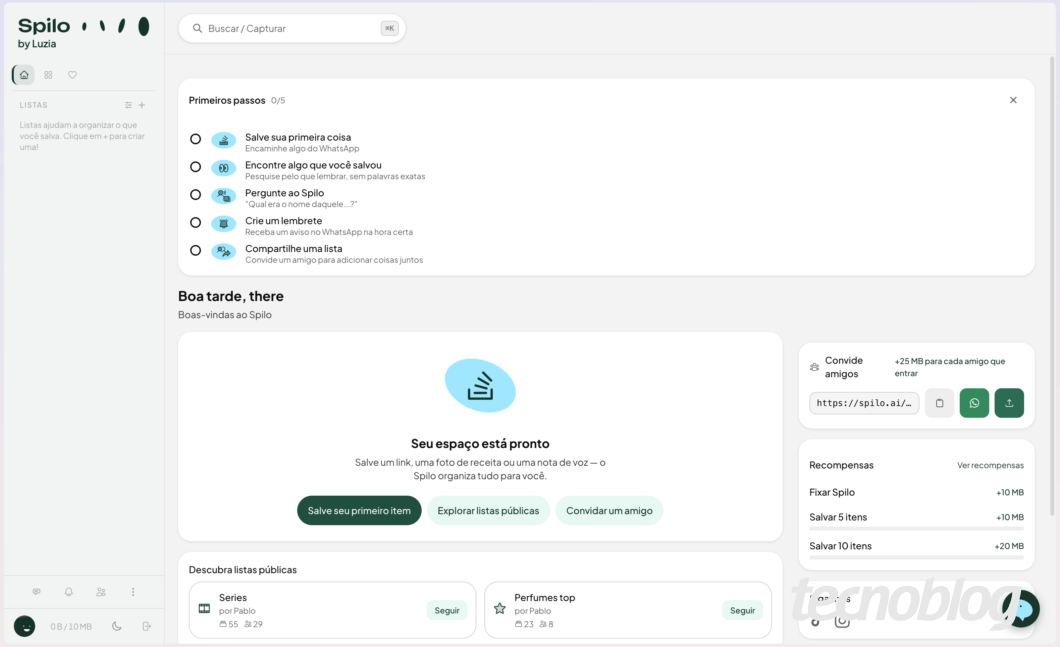Check the 'Encontre algo que você salvou' circle
The width and height of the screenshot is (1060, 647).
pos(195,167)
